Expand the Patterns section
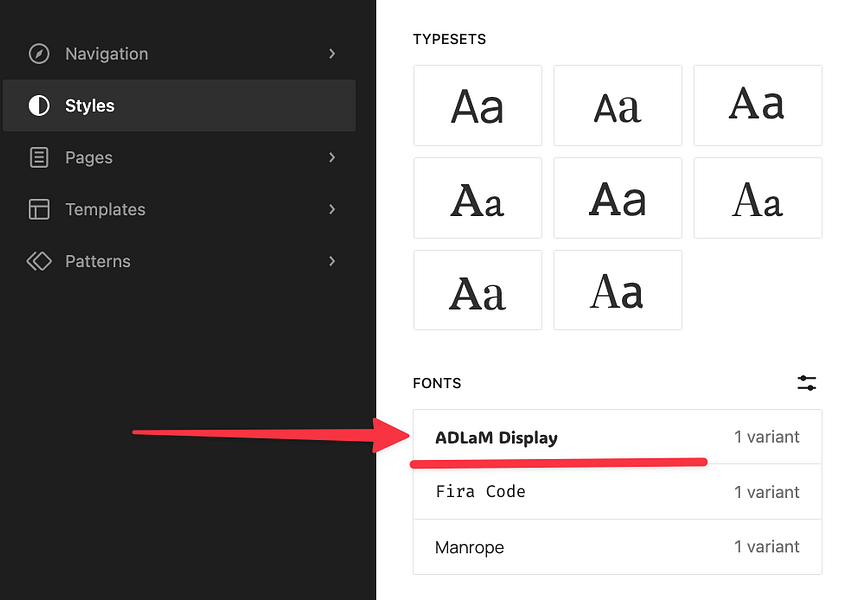This screenshot has height=600, width=859. click(x=332, y=261)
